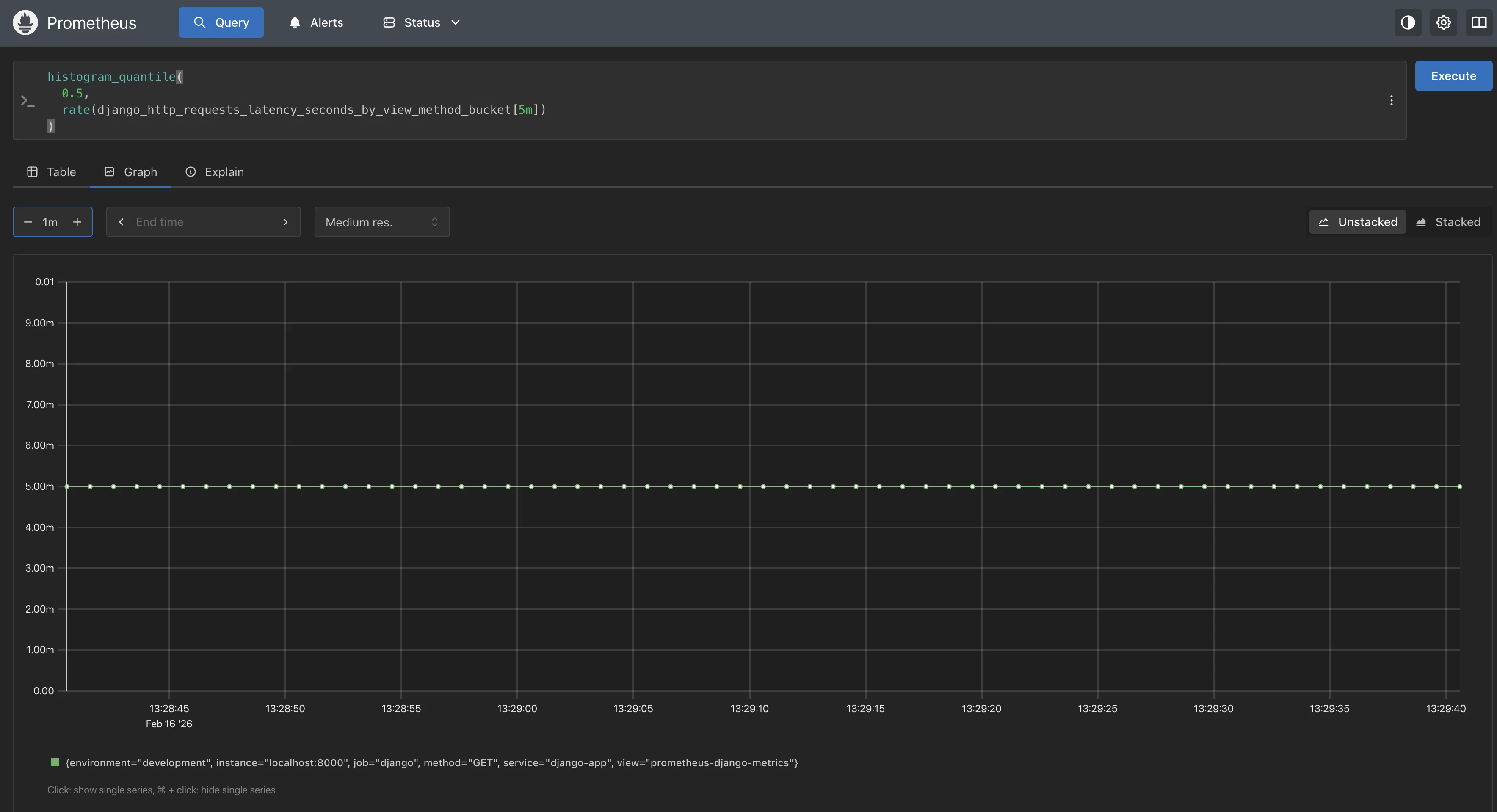This screenshot has width=1497, height=812.
Task: Switch to the Table tab
Action: [x=52, y=172]
